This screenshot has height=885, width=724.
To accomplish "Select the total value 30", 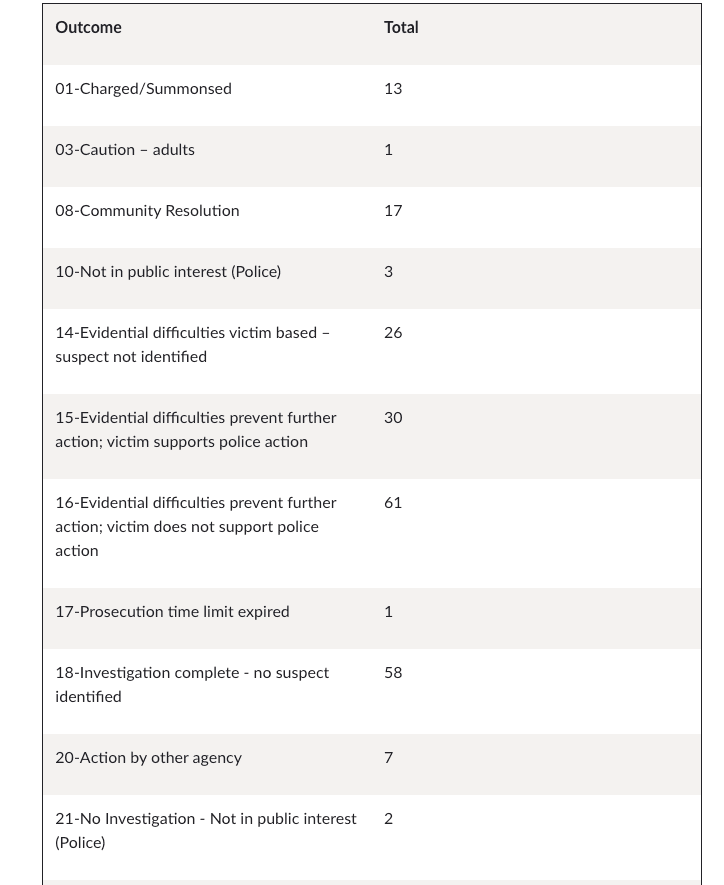I will tap(393, 418).
